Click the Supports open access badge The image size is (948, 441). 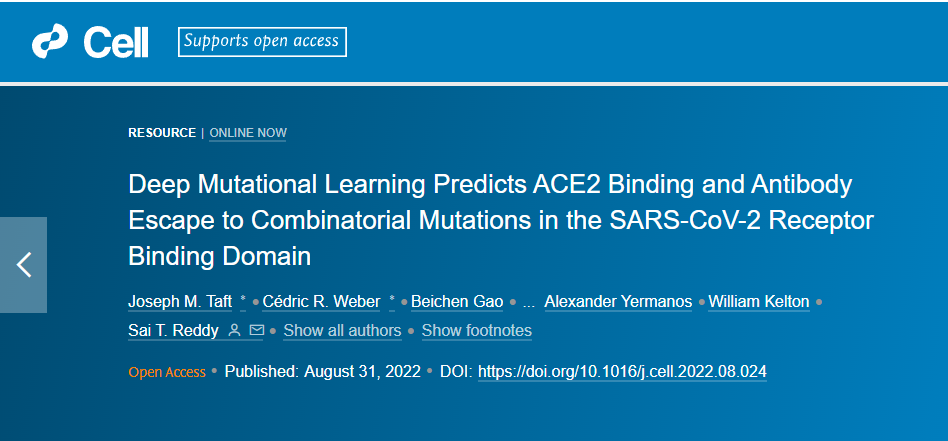262,42
